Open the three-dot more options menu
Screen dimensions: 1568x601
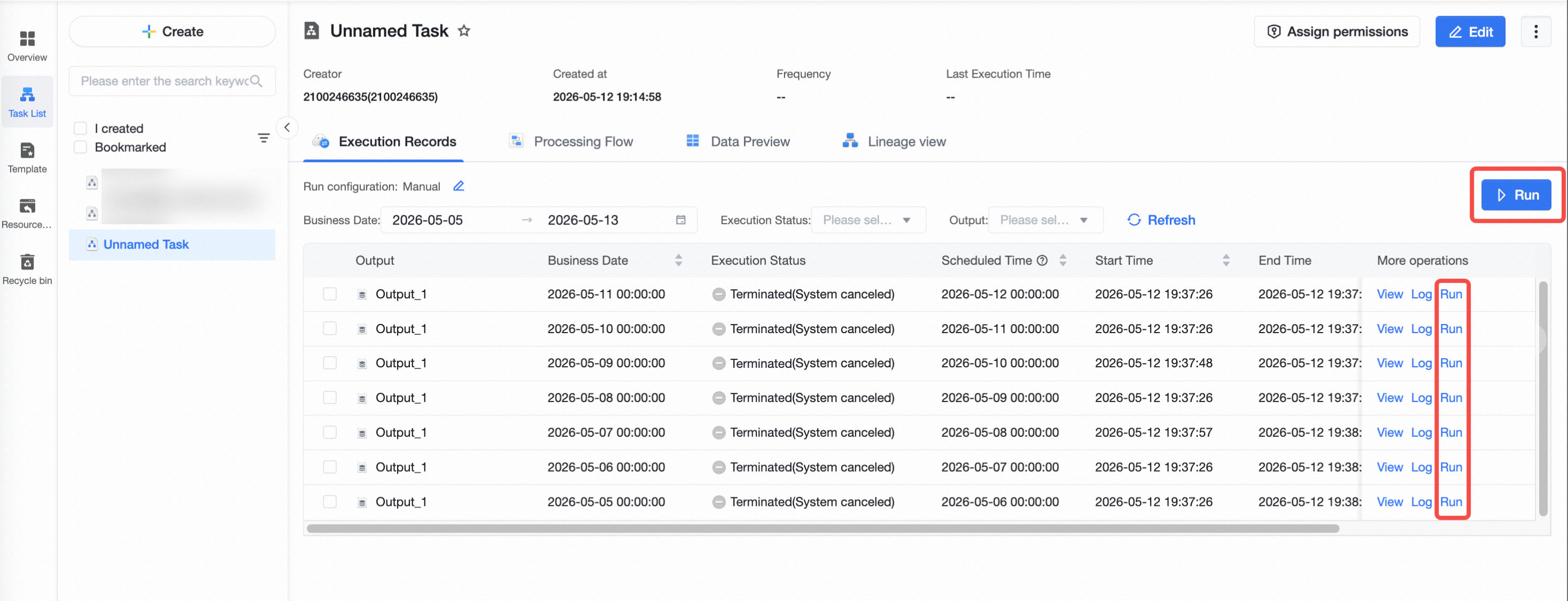1535,32
